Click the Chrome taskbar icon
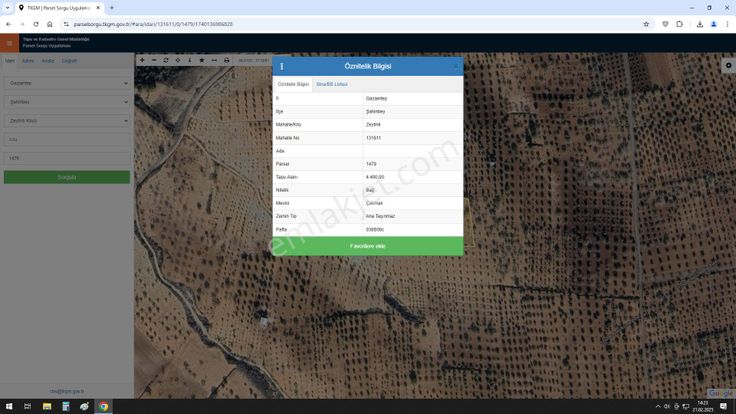 pos(103,406)
